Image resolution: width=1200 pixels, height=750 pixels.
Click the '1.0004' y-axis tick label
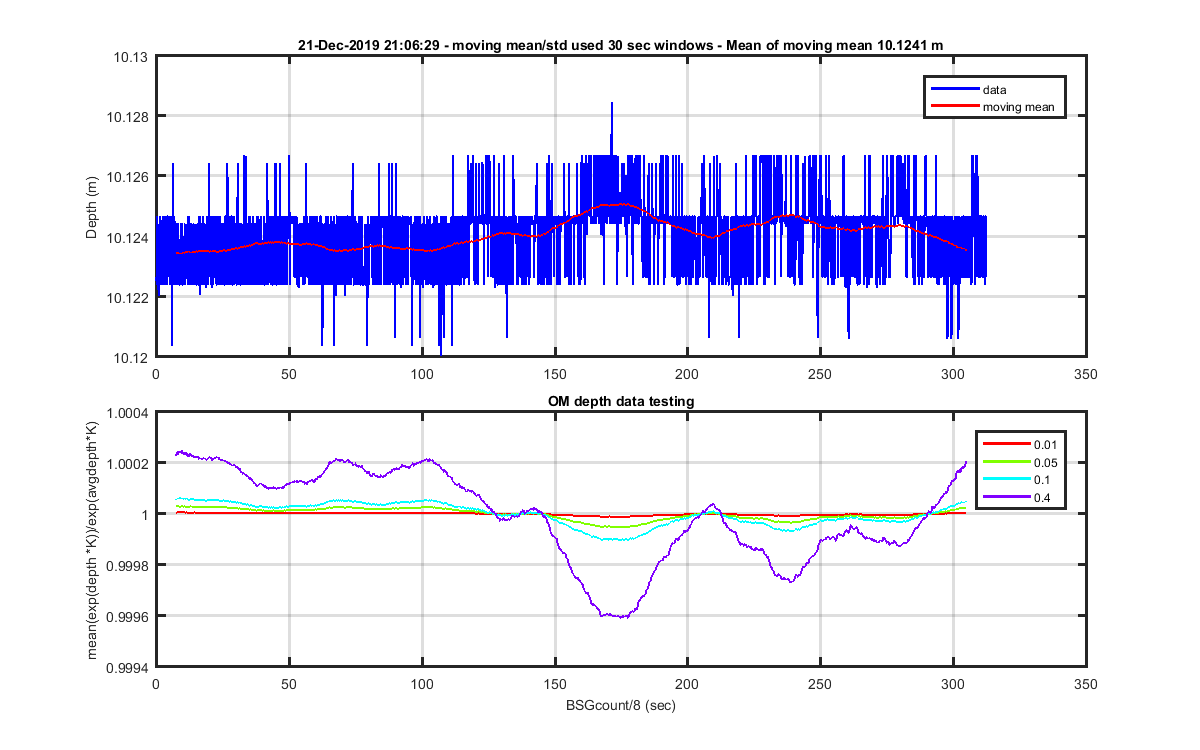click(x=128, y=412)
